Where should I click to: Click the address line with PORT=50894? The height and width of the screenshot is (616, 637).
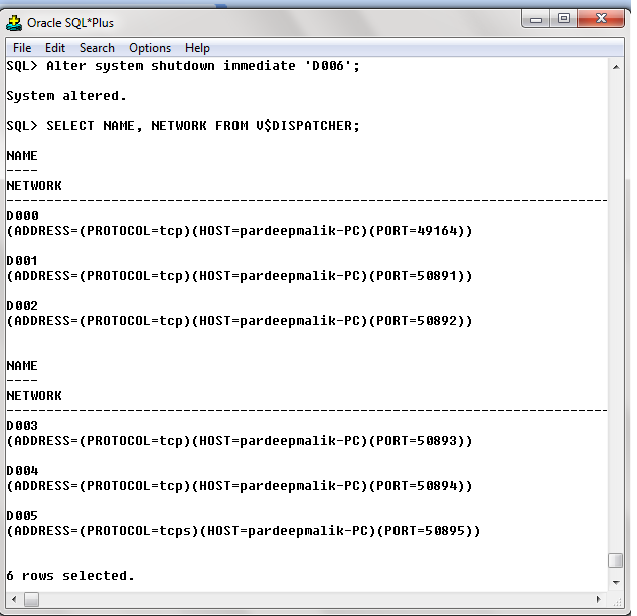240,486
